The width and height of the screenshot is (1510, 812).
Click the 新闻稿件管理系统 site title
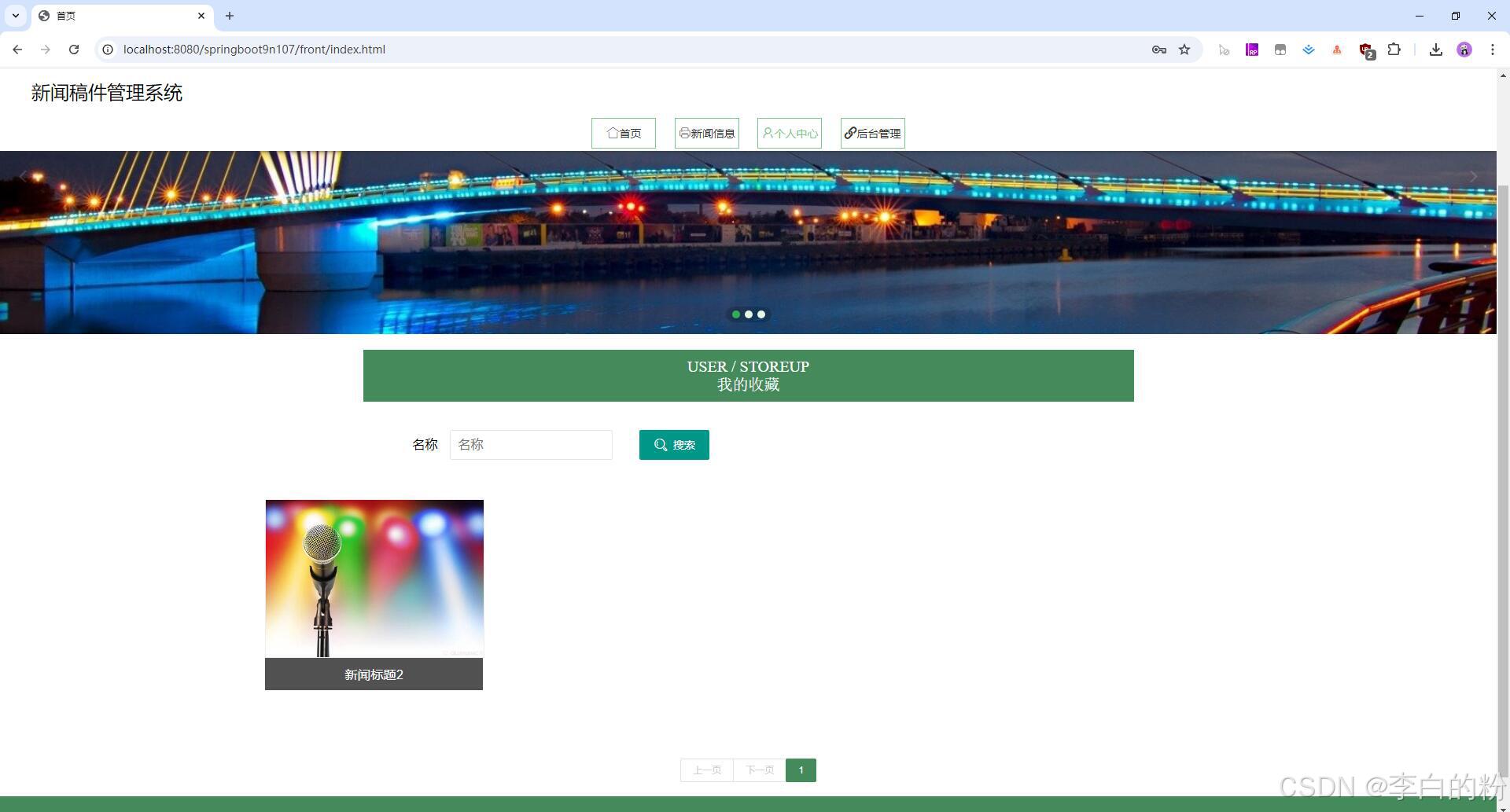(107, 93)
